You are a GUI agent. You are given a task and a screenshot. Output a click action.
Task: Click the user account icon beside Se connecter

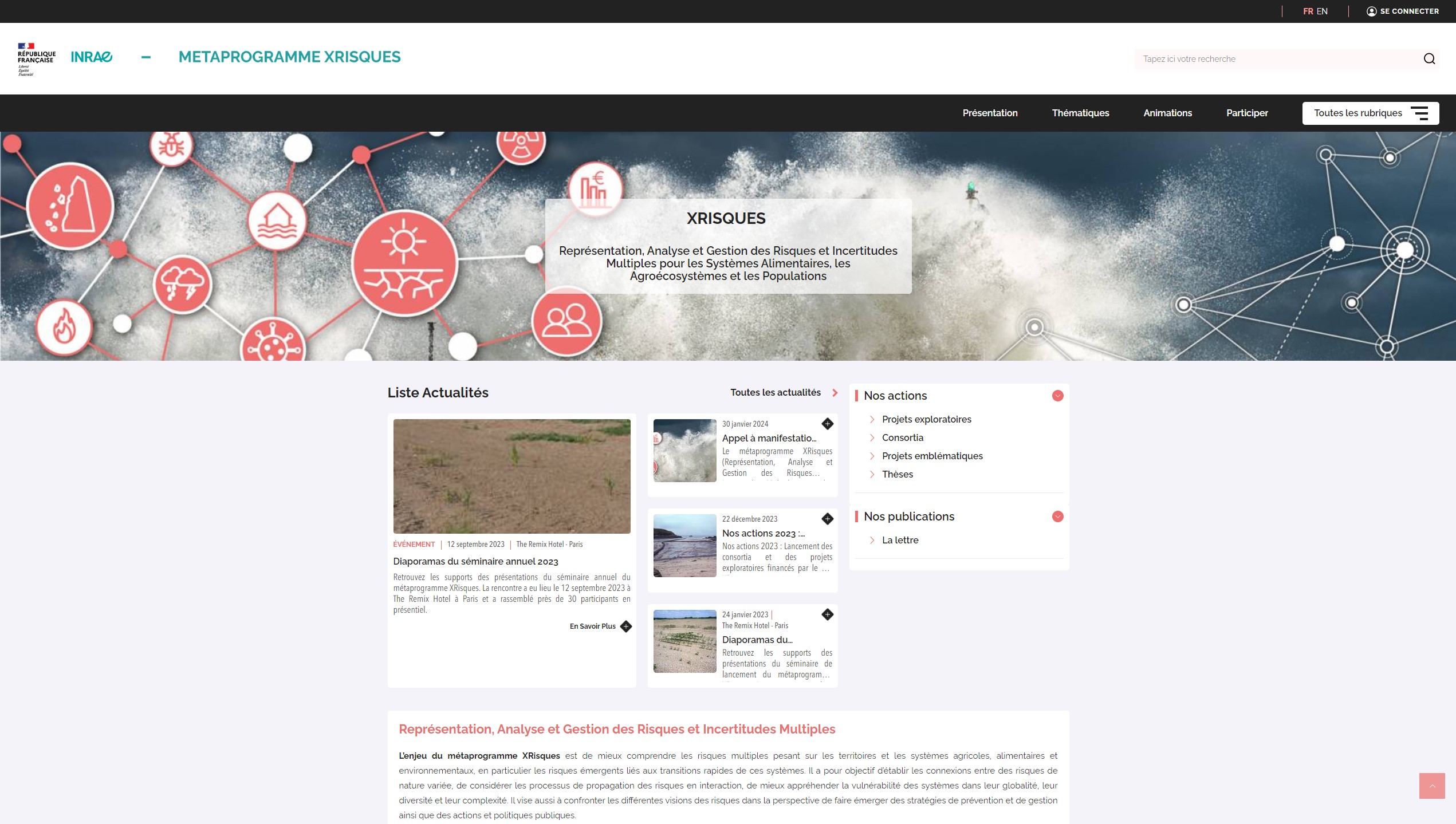1371,11
